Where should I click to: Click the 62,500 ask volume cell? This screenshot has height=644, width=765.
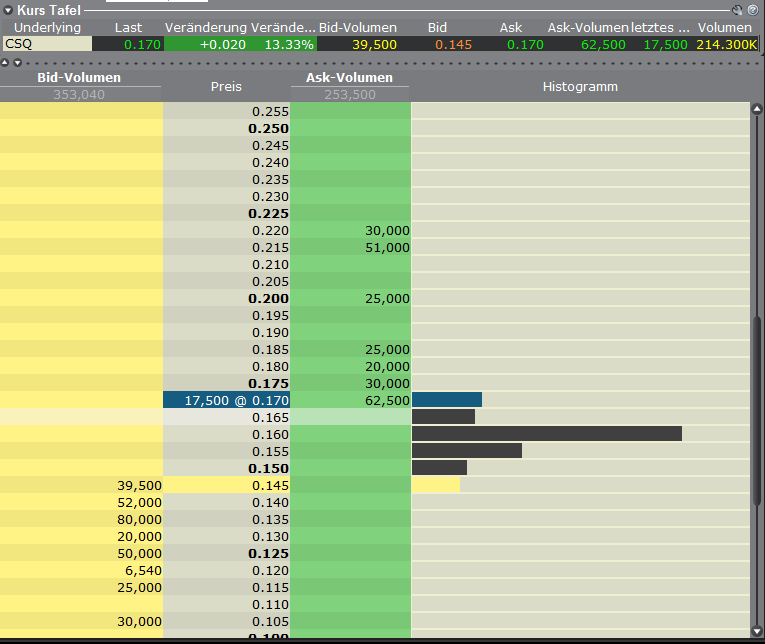tap(350, 400)
